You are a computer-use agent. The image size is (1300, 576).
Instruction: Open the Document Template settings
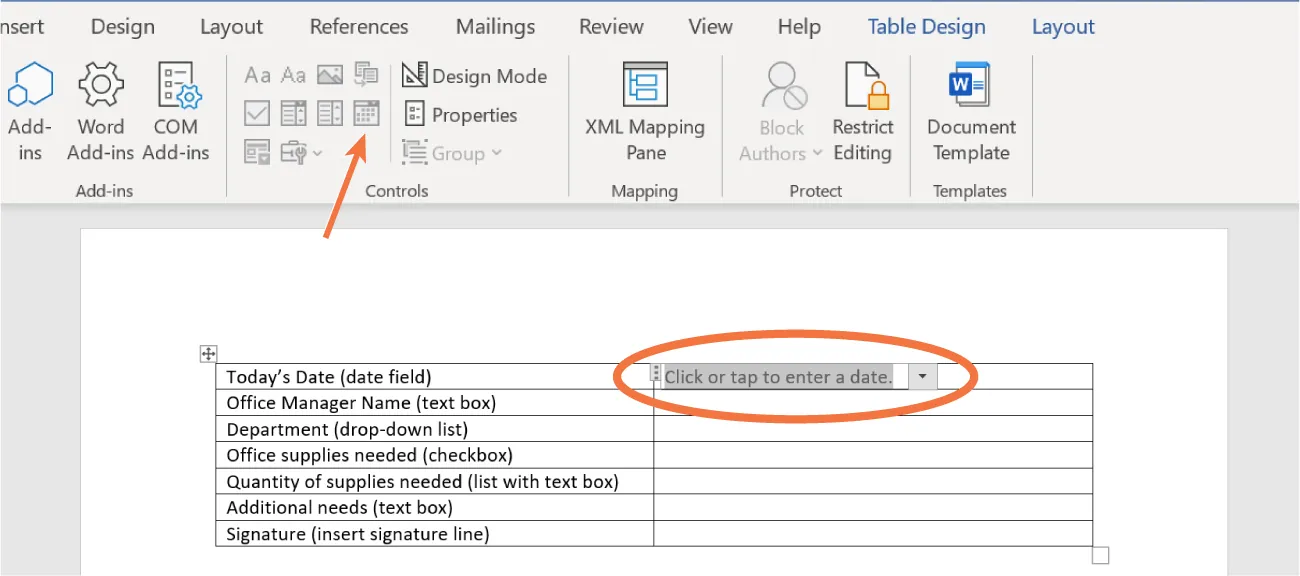969,110
